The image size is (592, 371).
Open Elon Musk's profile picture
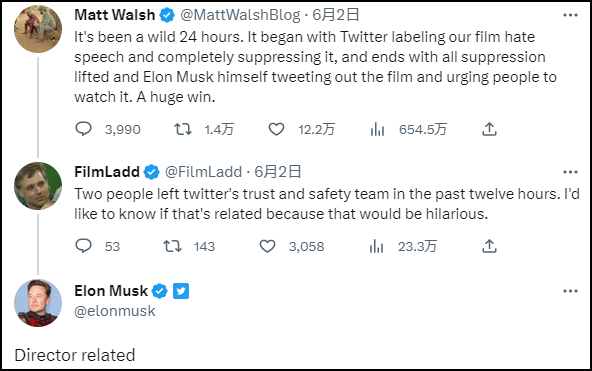pos(38,303)
